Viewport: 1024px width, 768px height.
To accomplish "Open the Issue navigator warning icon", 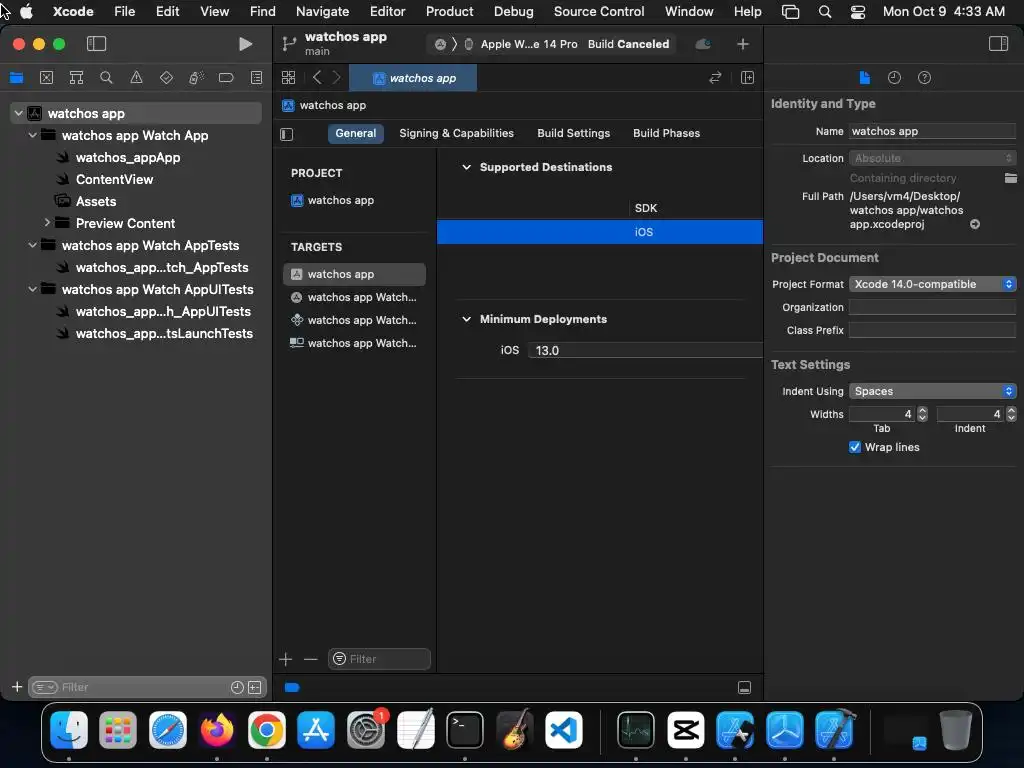I will point(136,78).
